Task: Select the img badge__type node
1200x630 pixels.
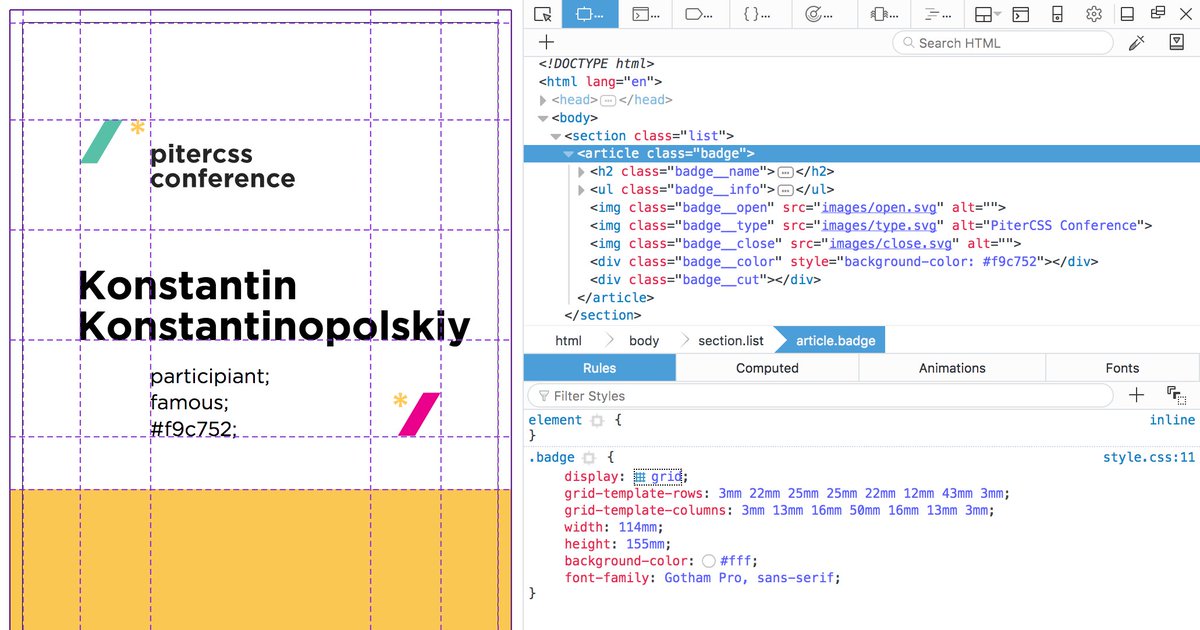Action: [871, 226]
